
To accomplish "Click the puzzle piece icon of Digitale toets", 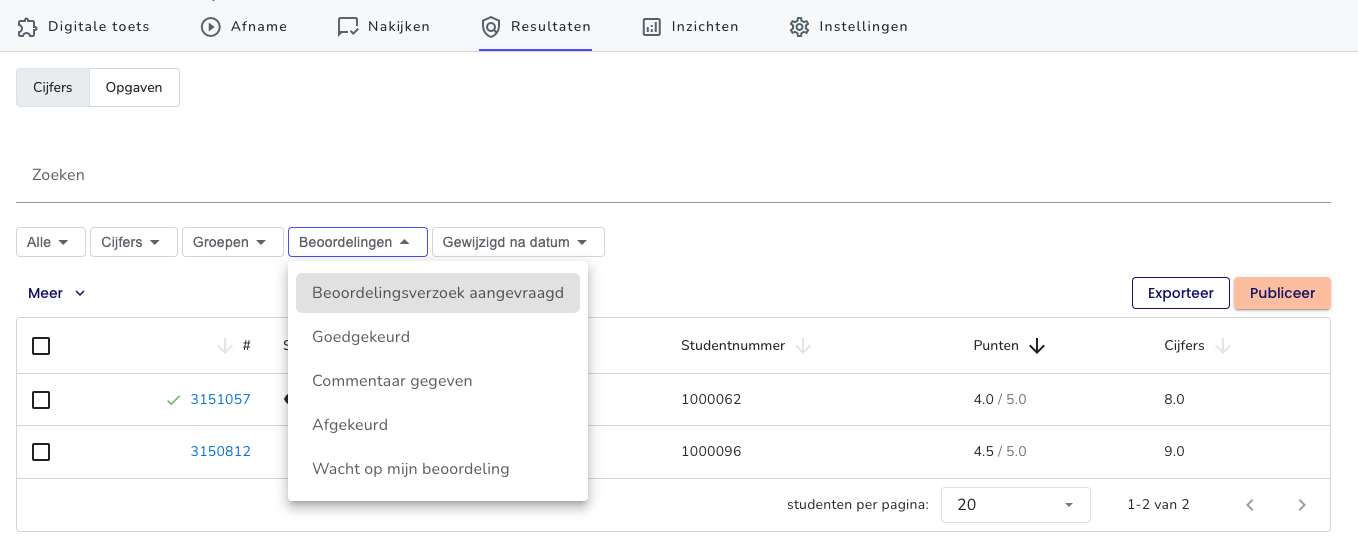I will [x=28, y=27].
